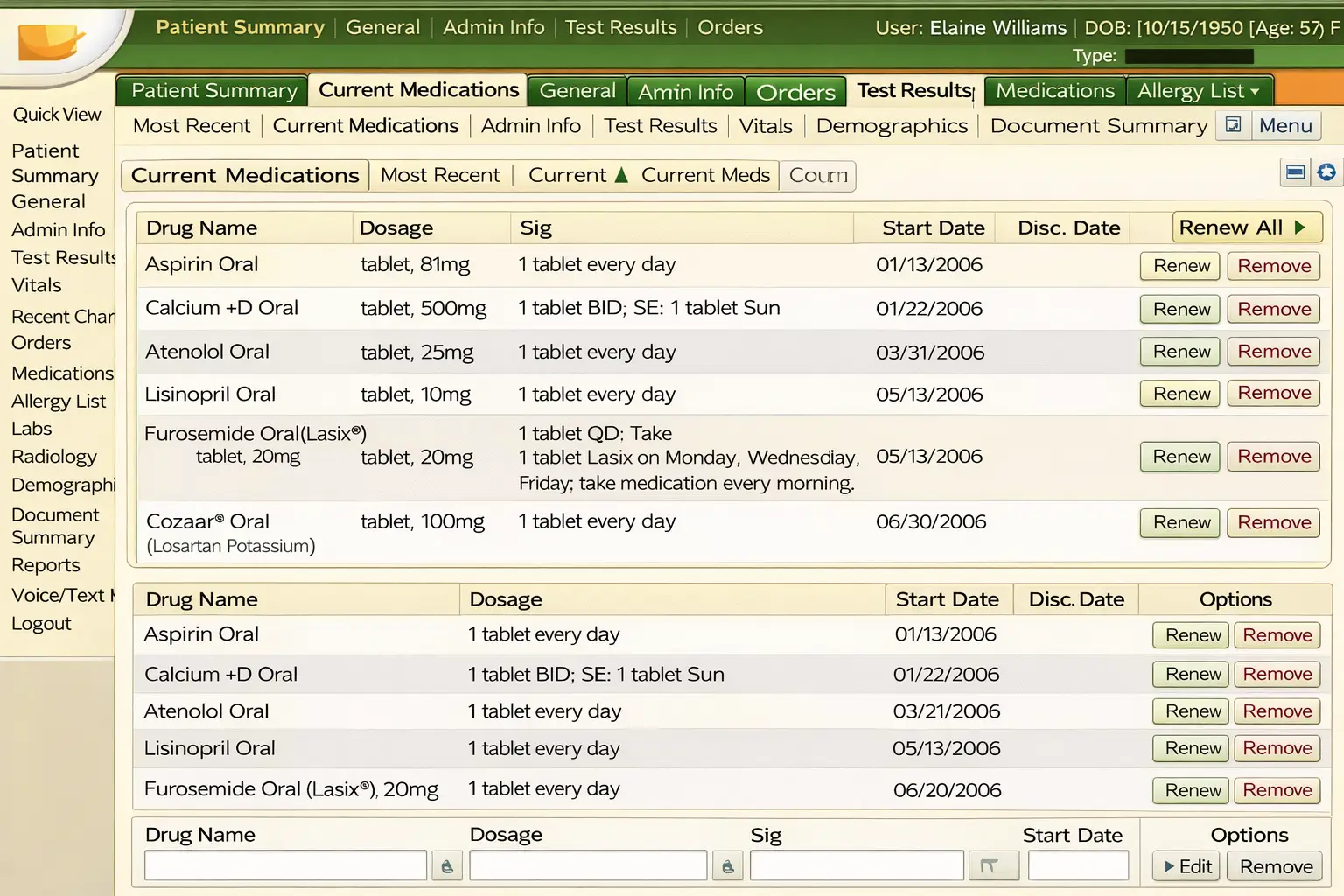This screenshot has height=896, width=1344.
Task: Click the blue print view icon above the table
Action: coord(1295,172)
